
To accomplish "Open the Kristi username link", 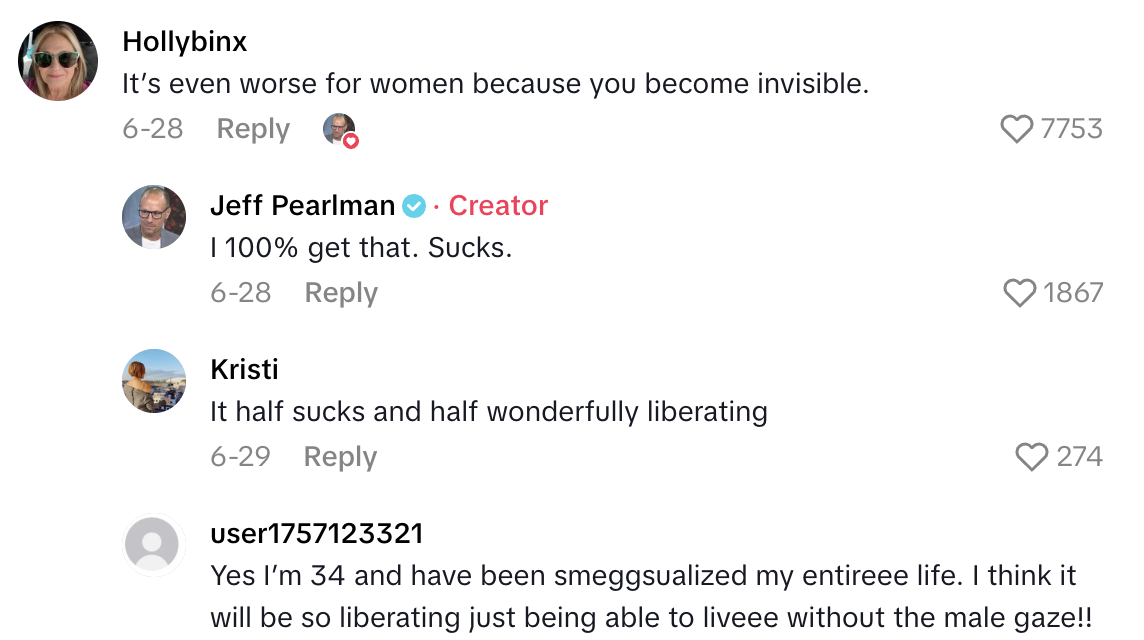I will tap(244, 369).
